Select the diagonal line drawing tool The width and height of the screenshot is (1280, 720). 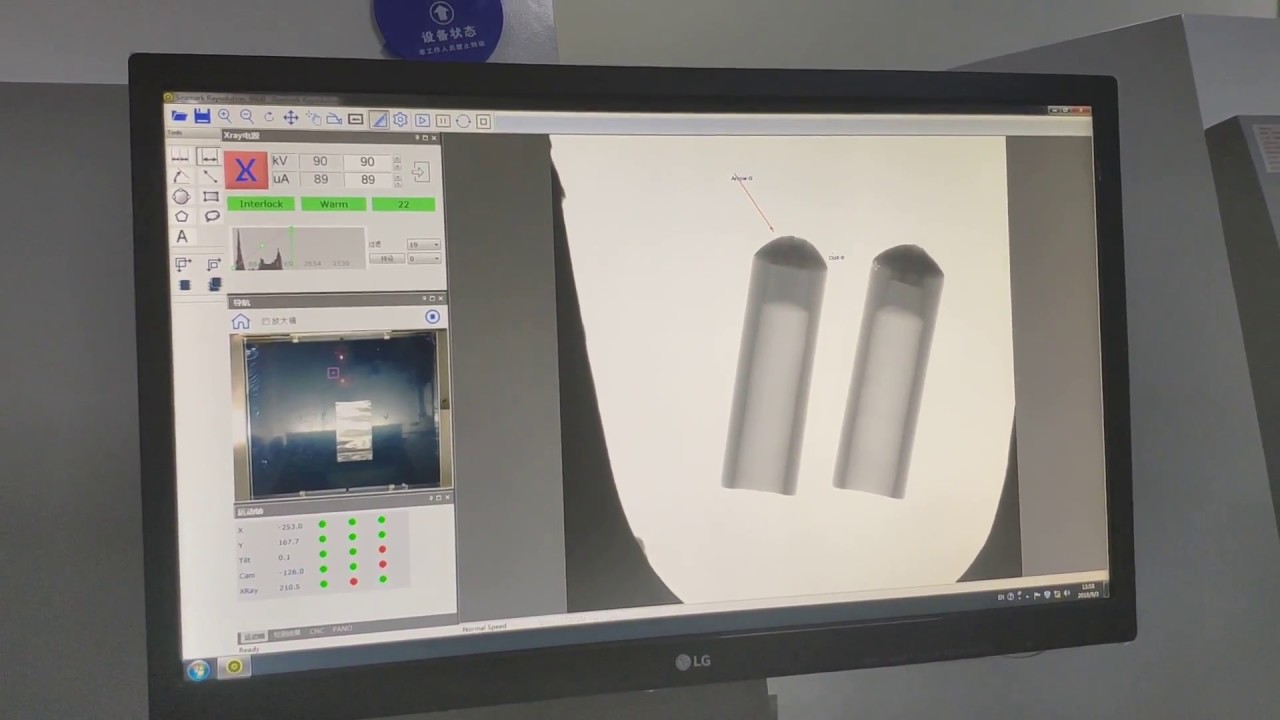(x=210, y=177)
